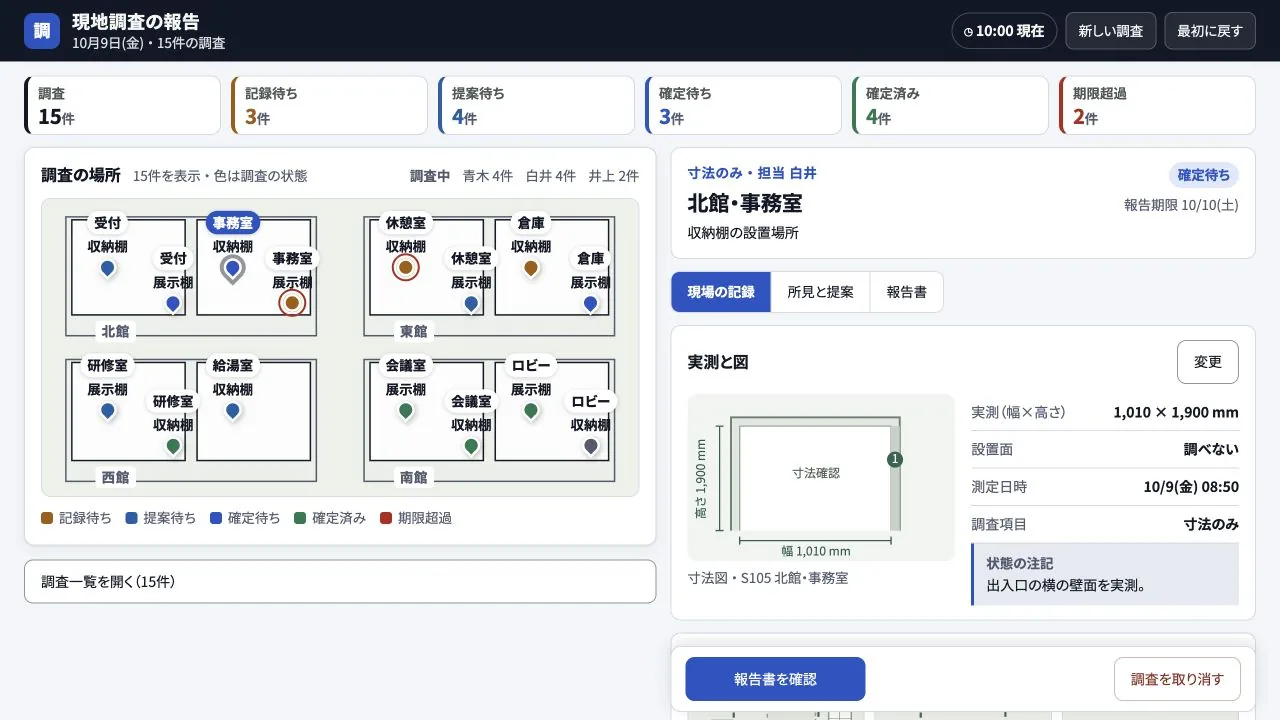The height and width of the screenshot is (720, 1280).
Task: Click the 新しい調査 button
Action: tap(1111, 31)
